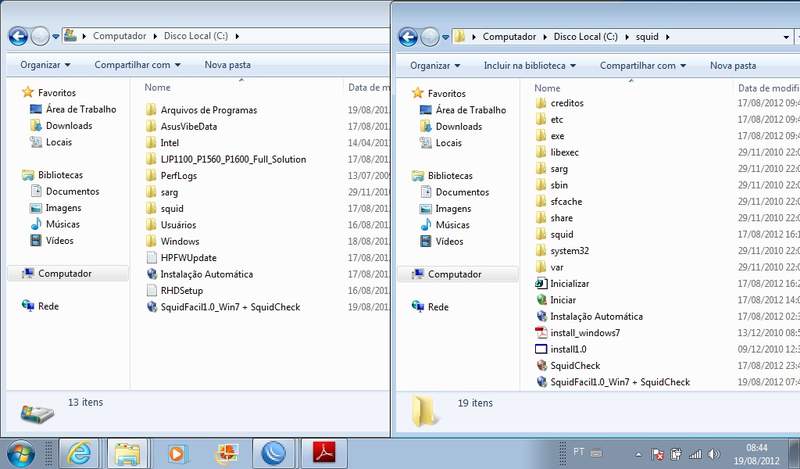This screenshot has width=800, height=469.
Task: Select Instalação Automática icon in Disco Local window
Action: [x=152, y=274]
